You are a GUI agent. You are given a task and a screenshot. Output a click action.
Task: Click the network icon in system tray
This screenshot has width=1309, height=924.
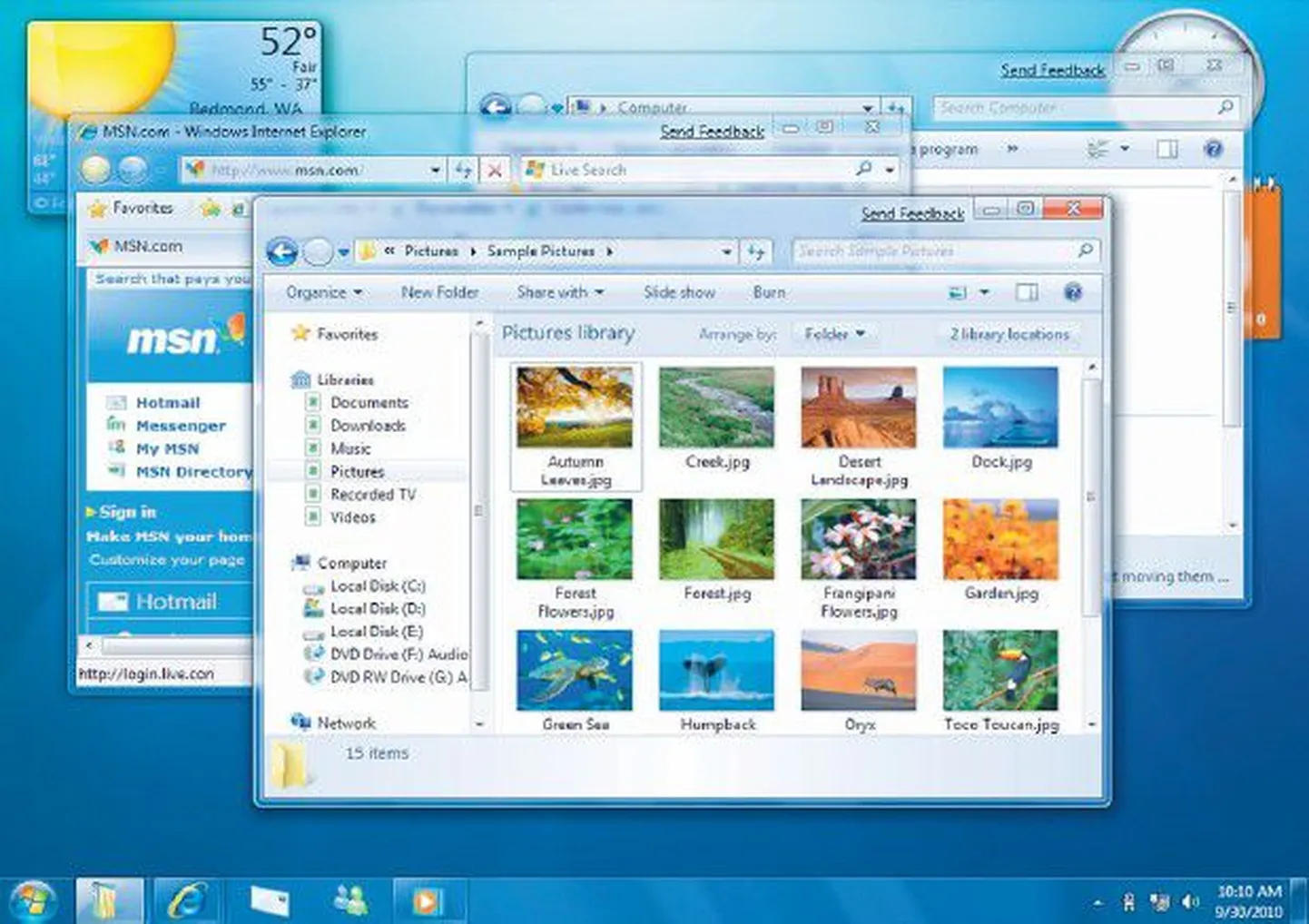(1159, 902)
